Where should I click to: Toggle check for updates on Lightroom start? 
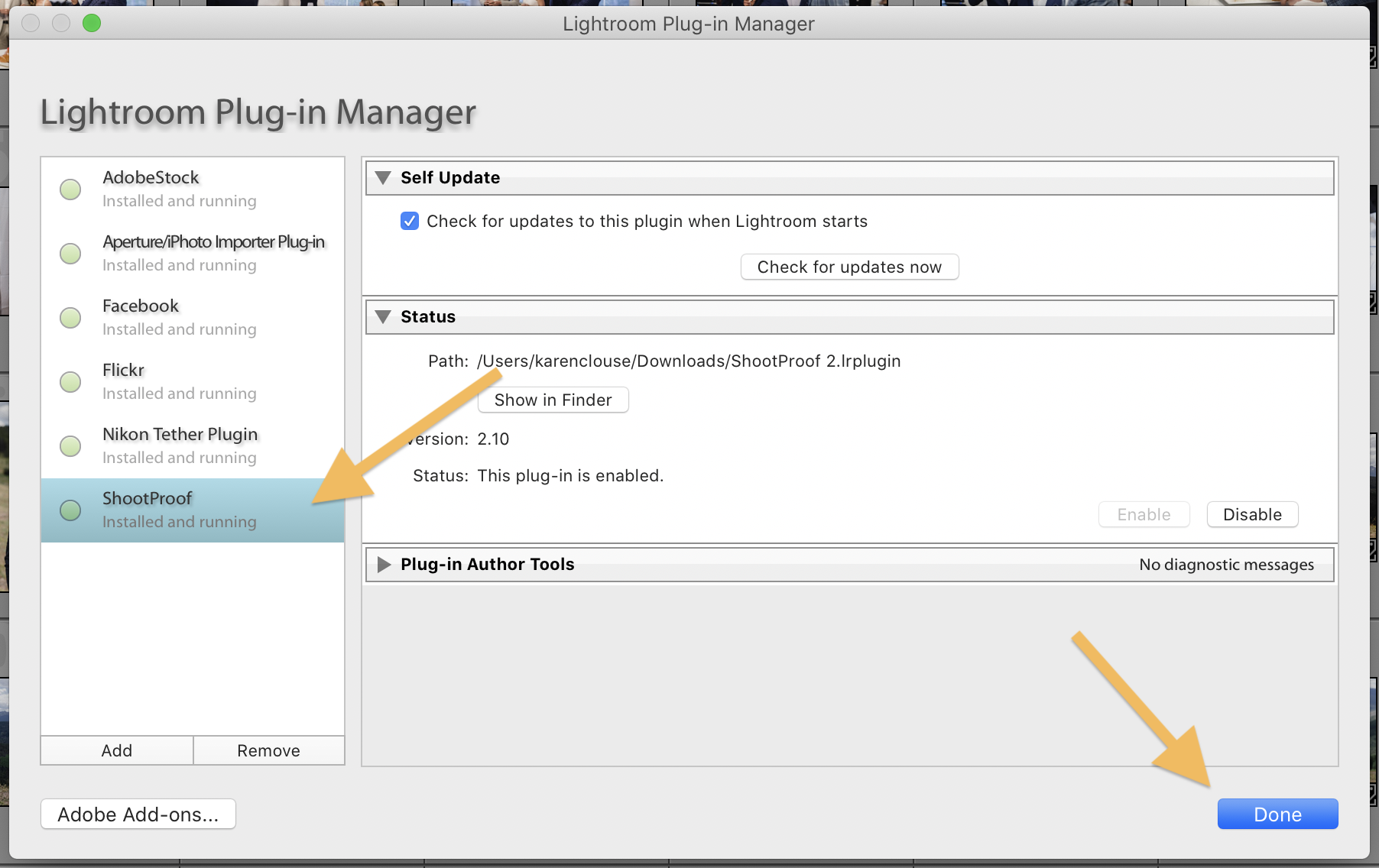tap(410, 222)
